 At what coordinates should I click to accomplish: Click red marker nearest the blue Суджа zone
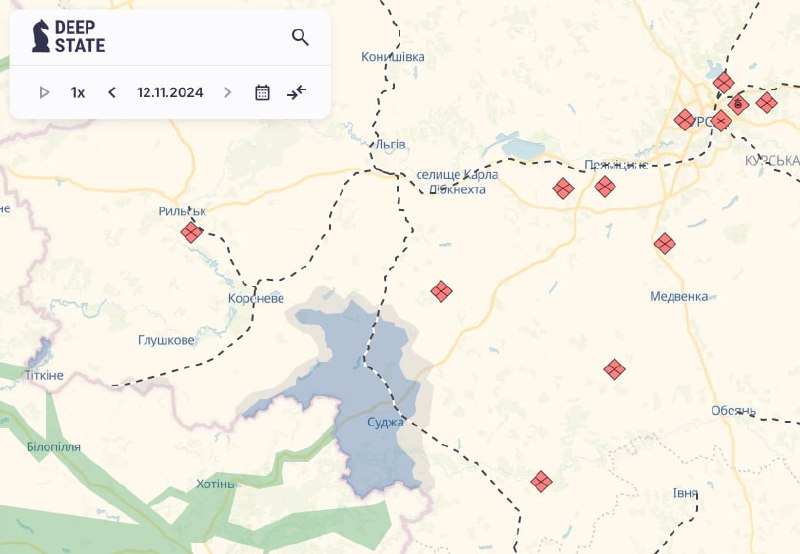click(441, 291)
